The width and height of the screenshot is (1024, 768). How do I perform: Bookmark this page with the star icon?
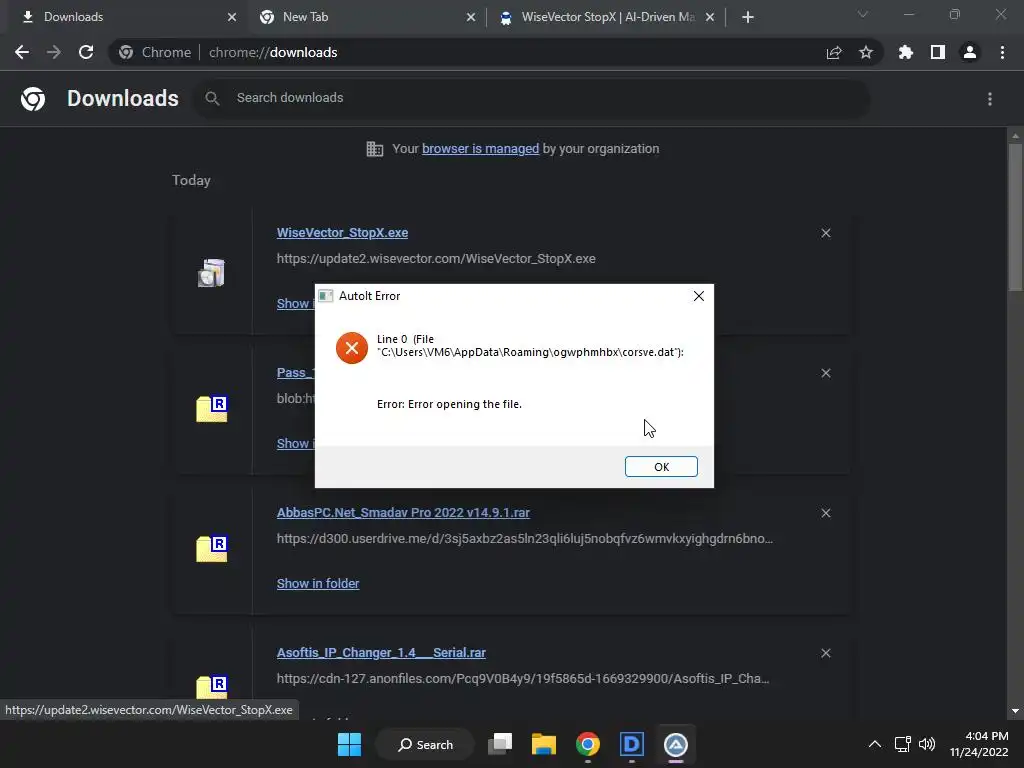[x=866, y=52]
